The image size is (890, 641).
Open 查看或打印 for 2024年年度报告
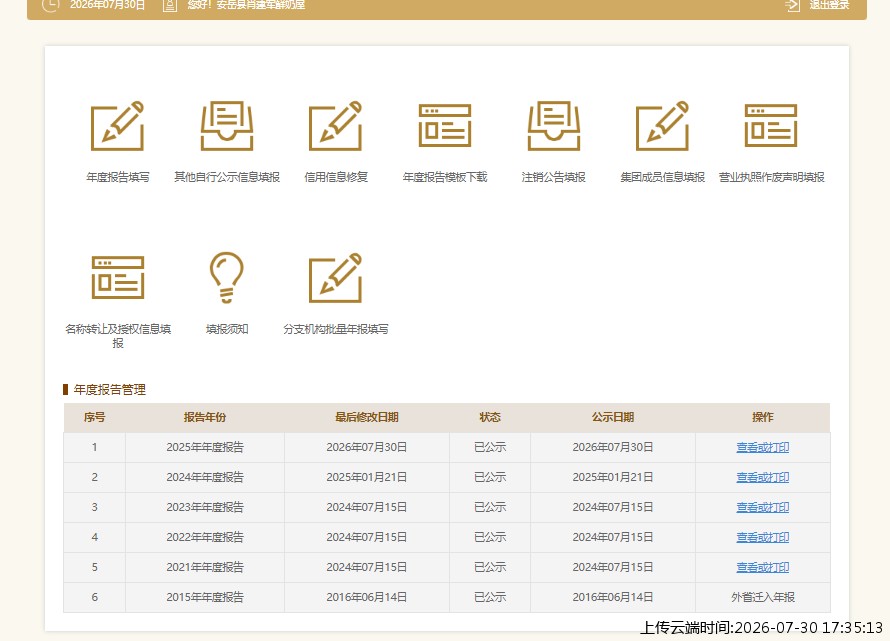pos(762,477)
